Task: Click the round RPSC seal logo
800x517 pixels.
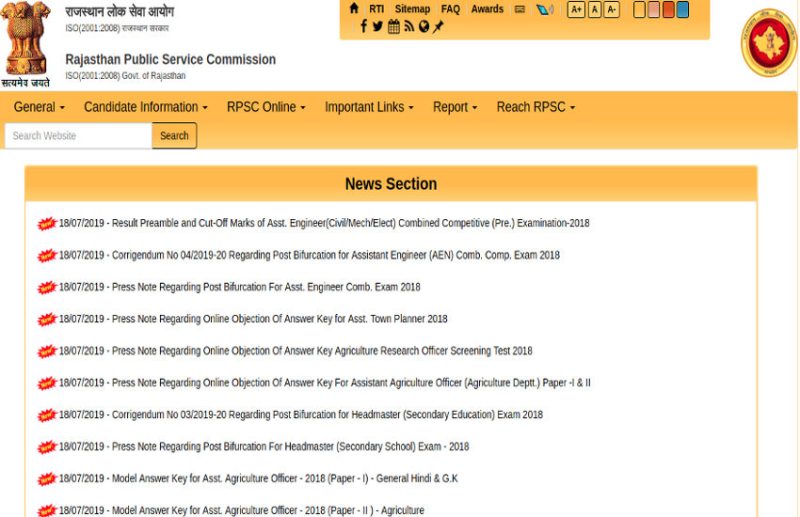Action: 769,43
